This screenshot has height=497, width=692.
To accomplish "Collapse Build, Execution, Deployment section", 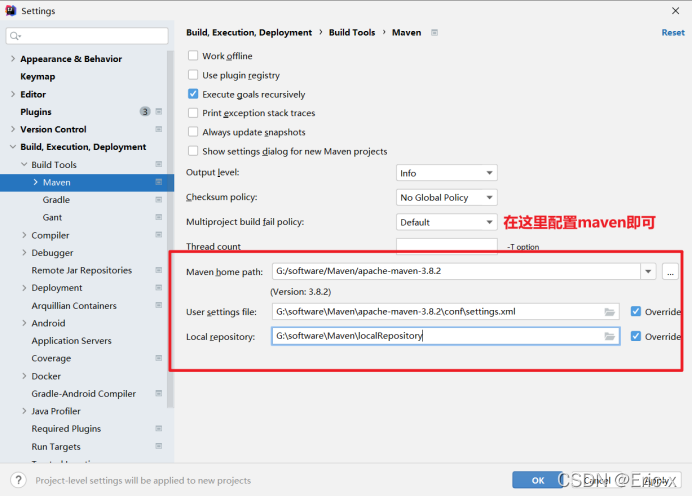I will 13,147.
